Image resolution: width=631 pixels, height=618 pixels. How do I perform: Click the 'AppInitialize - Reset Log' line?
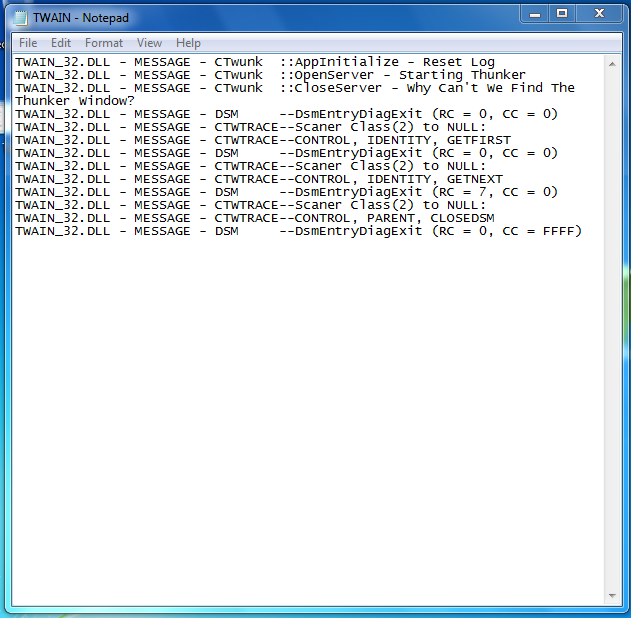pyautogui.click(x=255, y=62)
